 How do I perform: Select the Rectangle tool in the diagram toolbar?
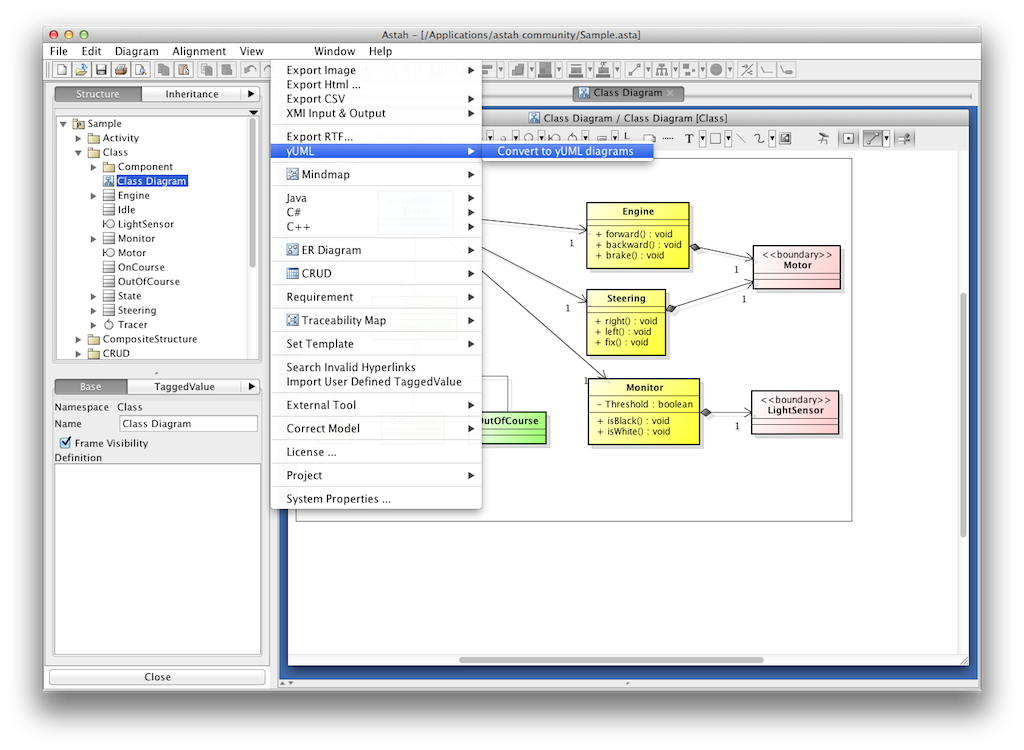pos(716,139)
